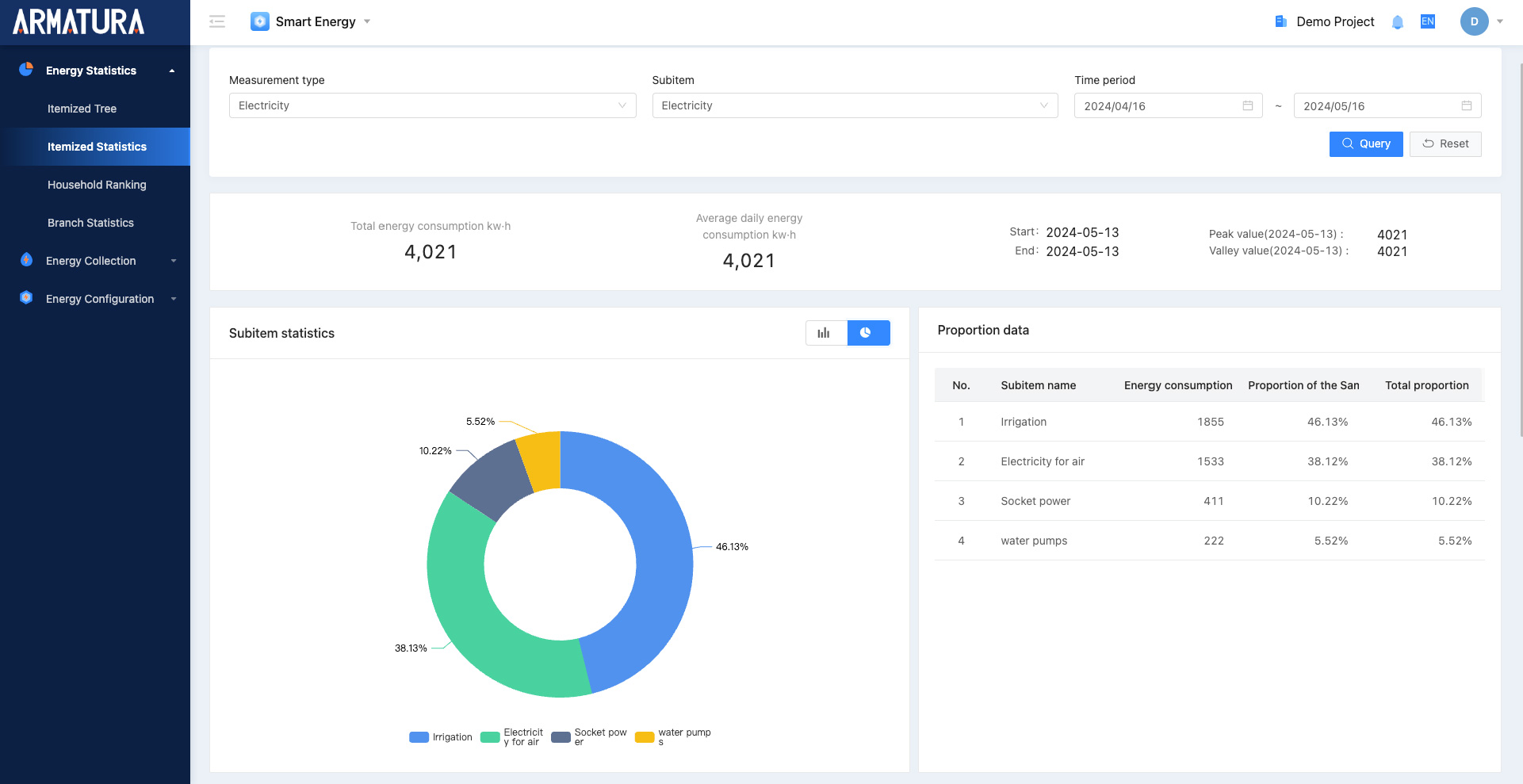This screenshot has width=1523, height=784.
Task: Click the Smart Energy app logo icon
Action: [259, 21]
